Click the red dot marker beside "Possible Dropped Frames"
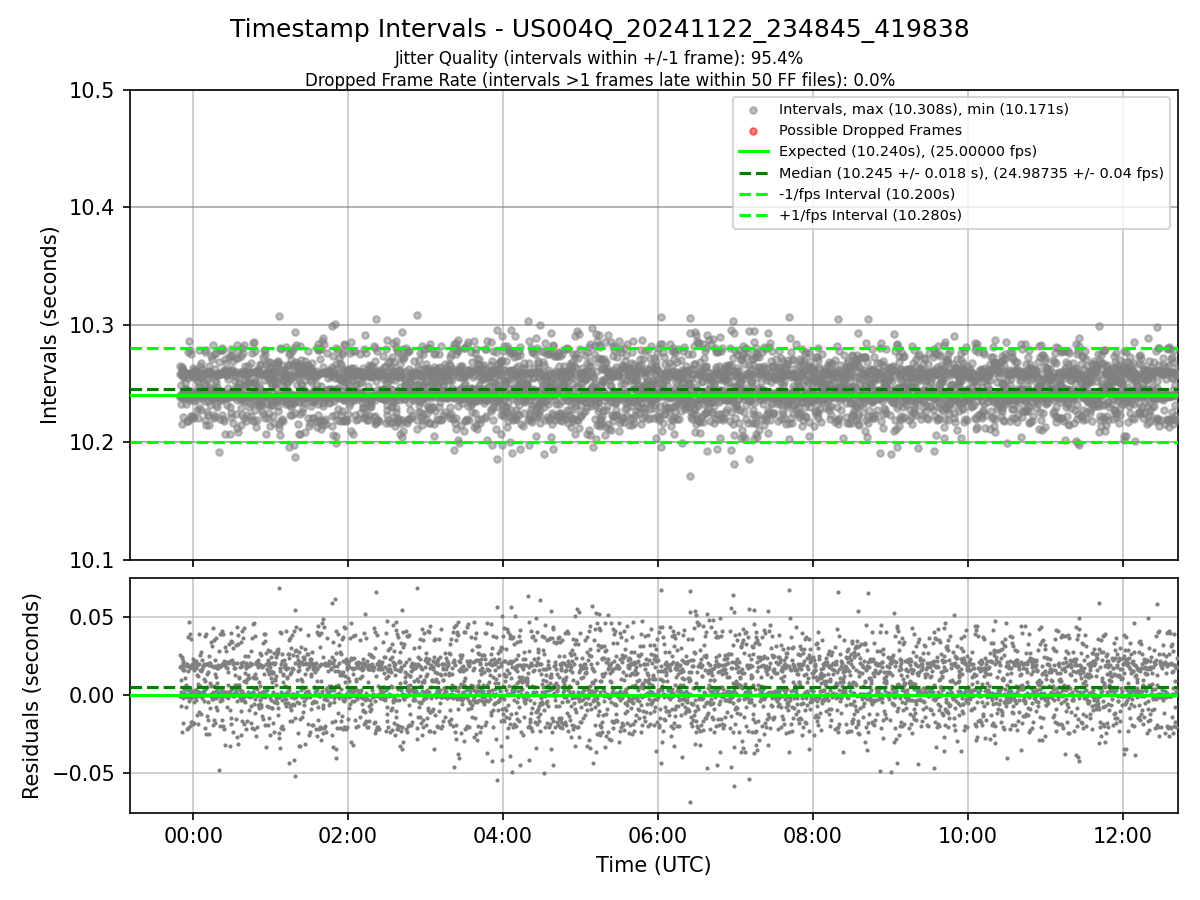 [754, 131]
